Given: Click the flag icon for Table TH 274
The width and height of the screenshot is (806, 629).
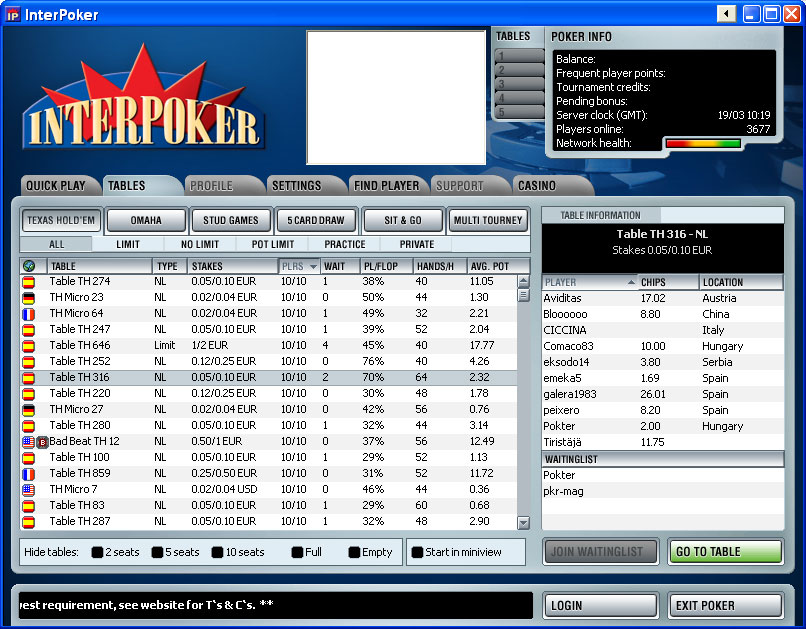Looking at the screenshot, I should point(29,282).
